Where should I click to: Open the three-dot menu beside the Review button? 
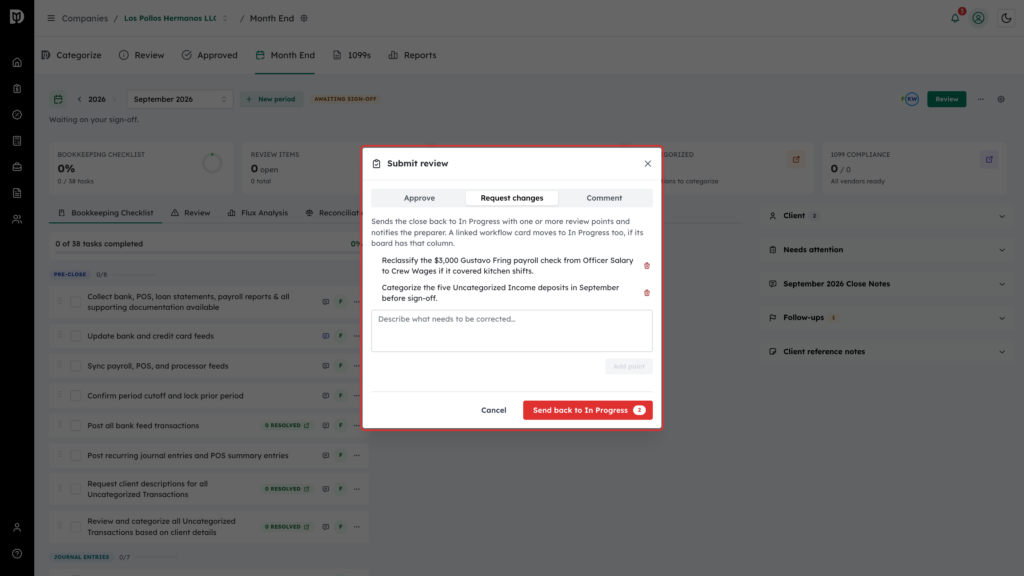980,99
